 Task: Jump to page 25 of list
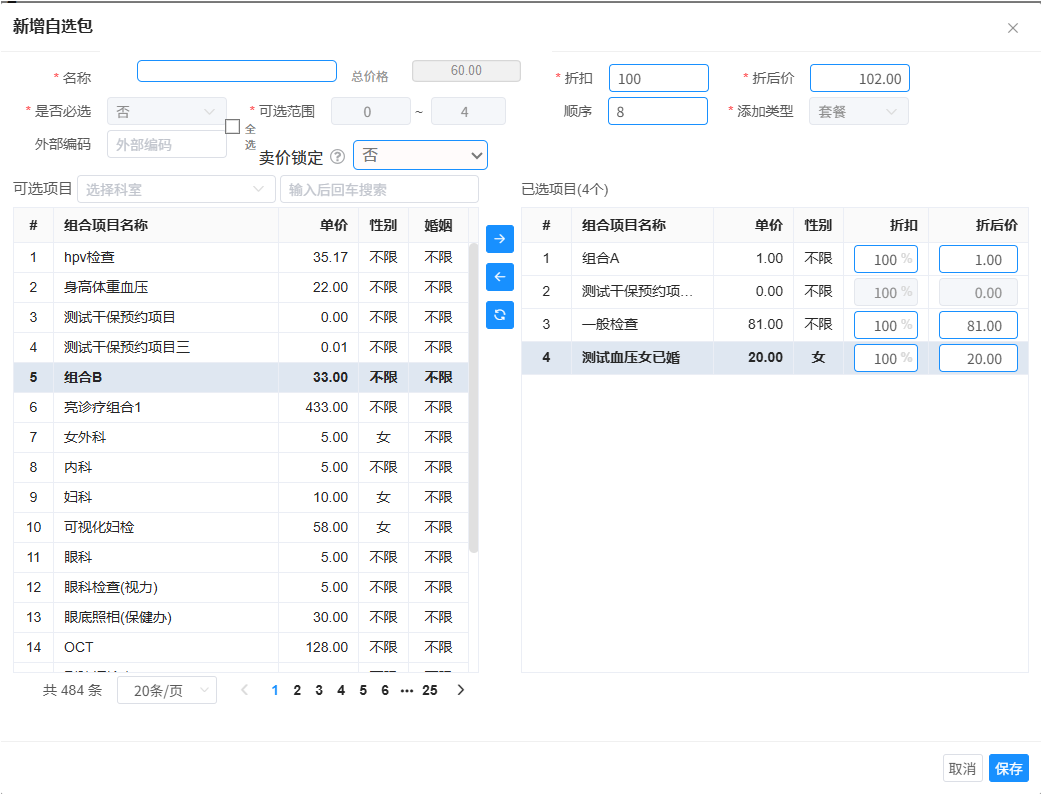[430, 690]
